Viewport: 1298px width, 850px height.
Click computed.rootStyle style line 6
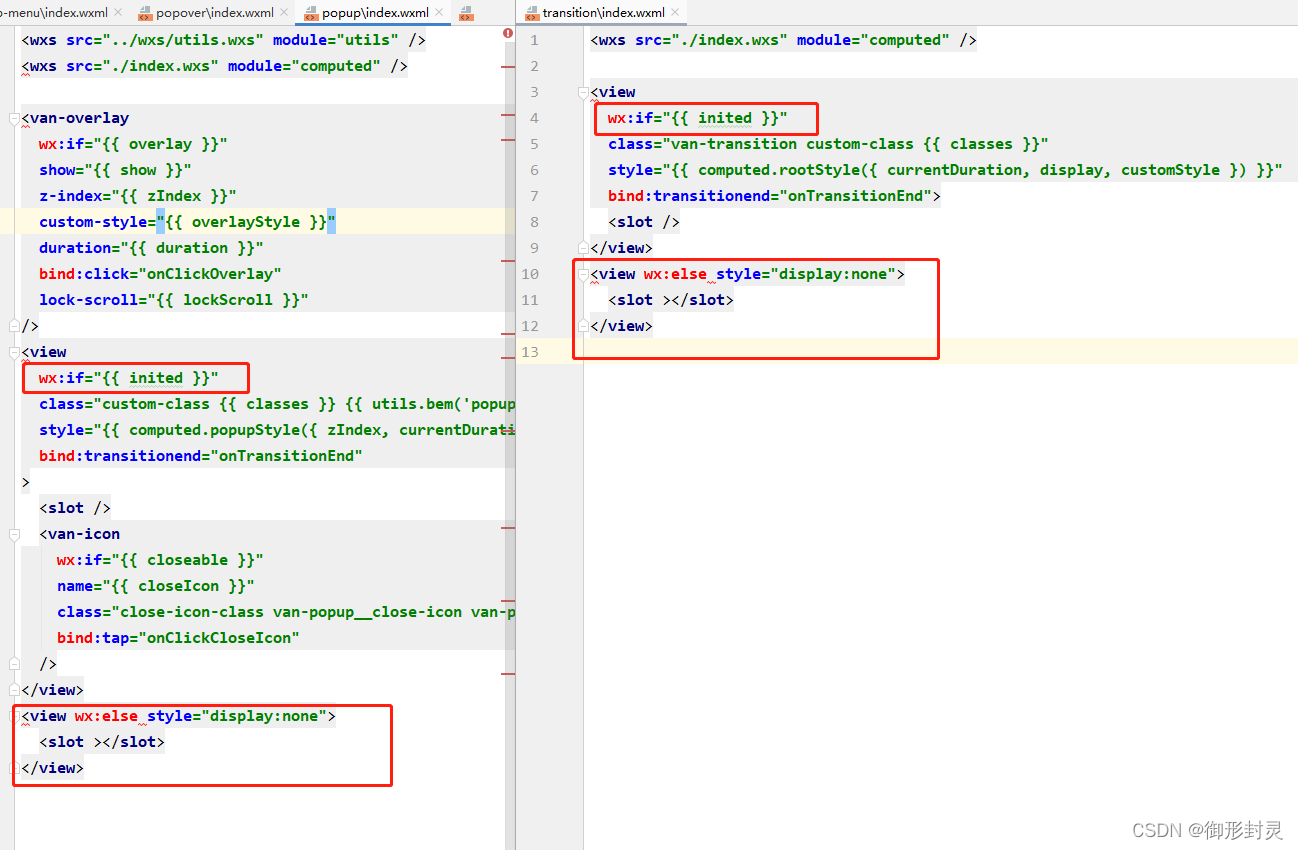coord(945,170)
